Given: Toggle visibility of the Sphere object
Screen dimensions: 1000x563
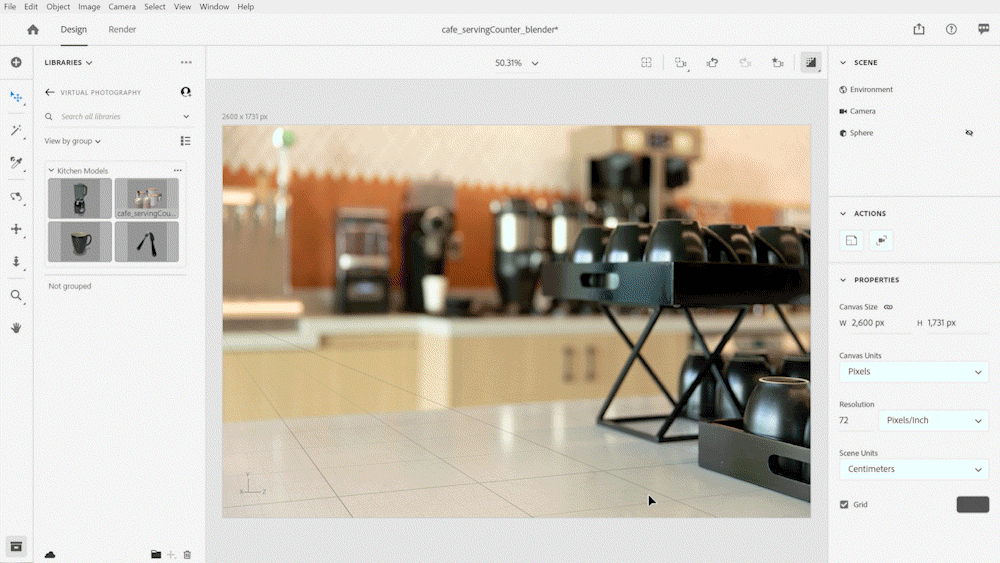Looking at the screenshot, I should click(969, 133).
